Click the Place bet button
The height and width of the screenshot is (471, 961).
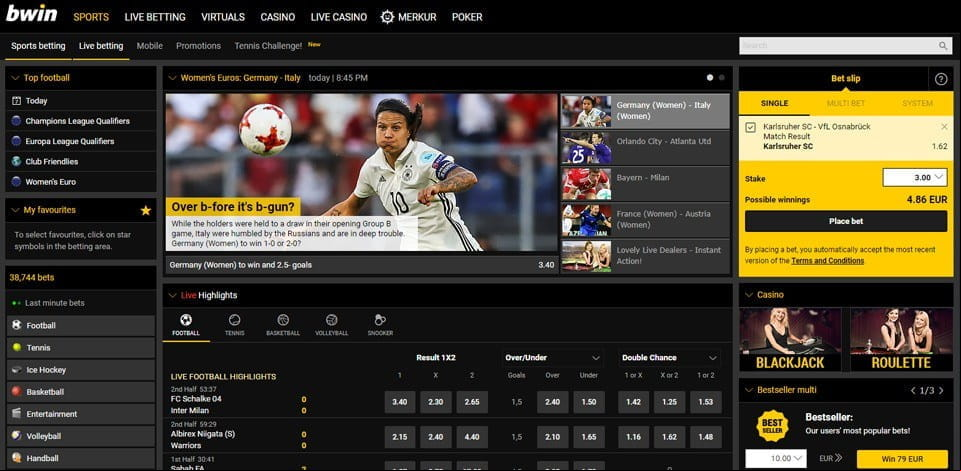[846, 221]
